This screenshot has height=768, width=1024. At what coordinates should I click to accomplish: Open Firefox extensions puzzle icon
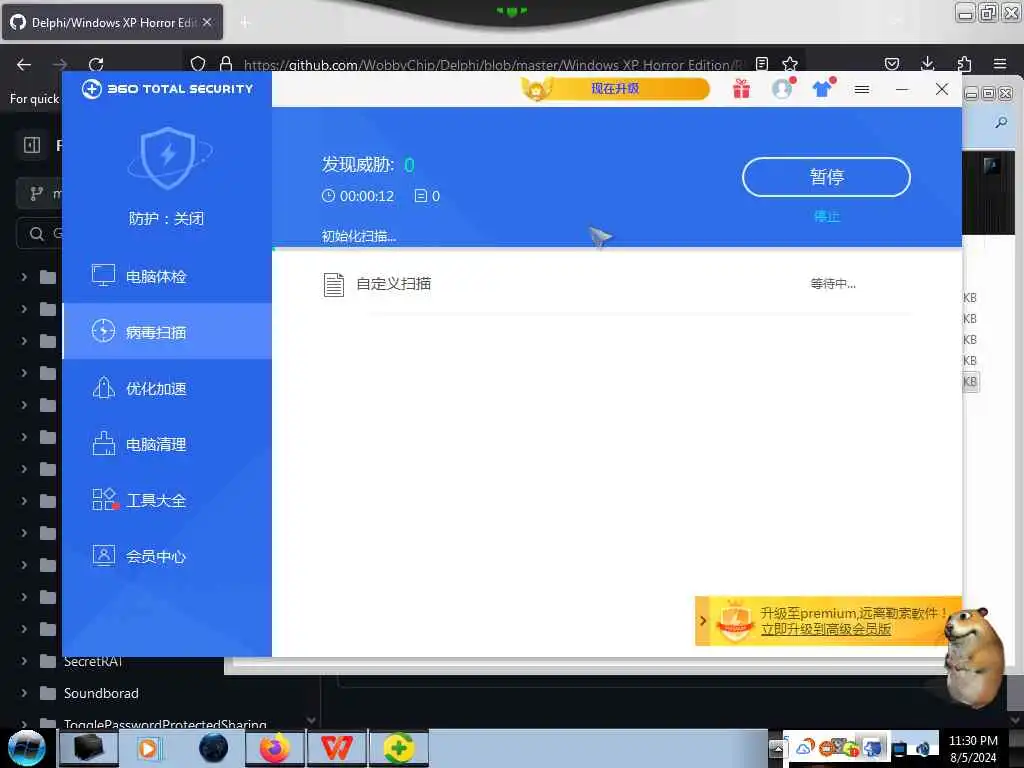coord(964,64)
